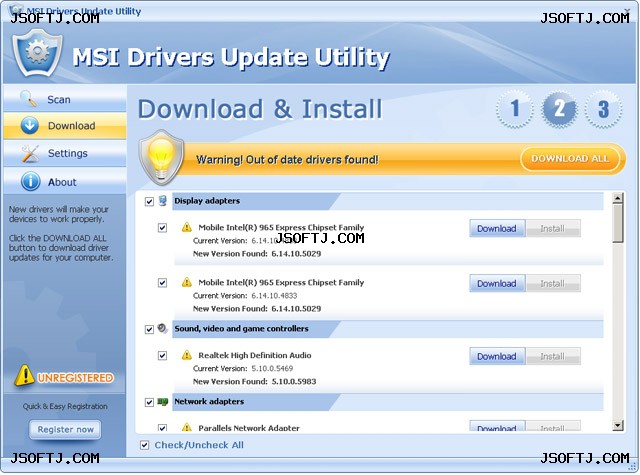Screen dimensions: 640x475
Task: Click Parallels Network Adapter name
Action: [249, 428]
